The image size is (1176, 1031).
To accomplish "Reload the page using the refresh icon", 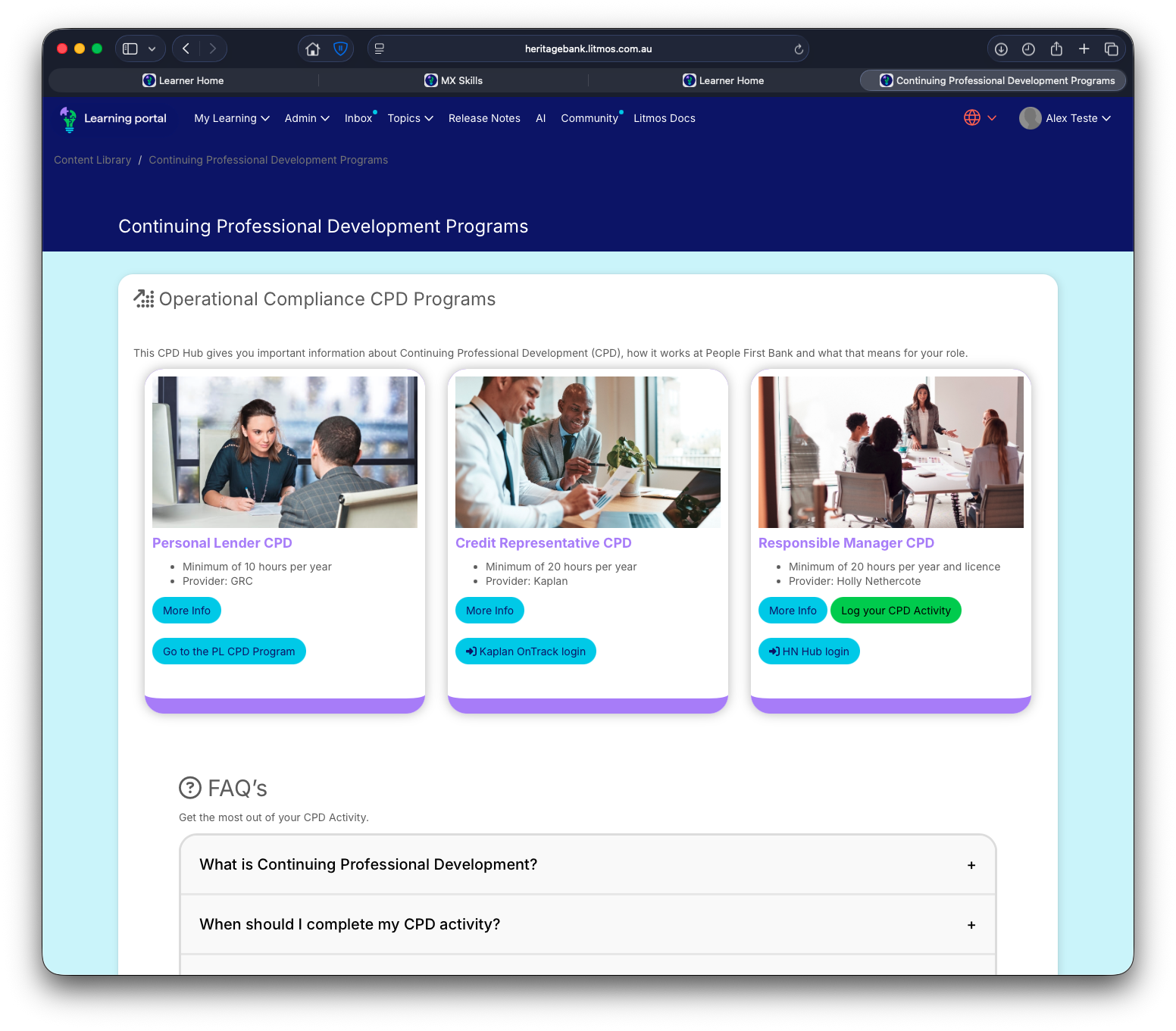I will (799, 48).
